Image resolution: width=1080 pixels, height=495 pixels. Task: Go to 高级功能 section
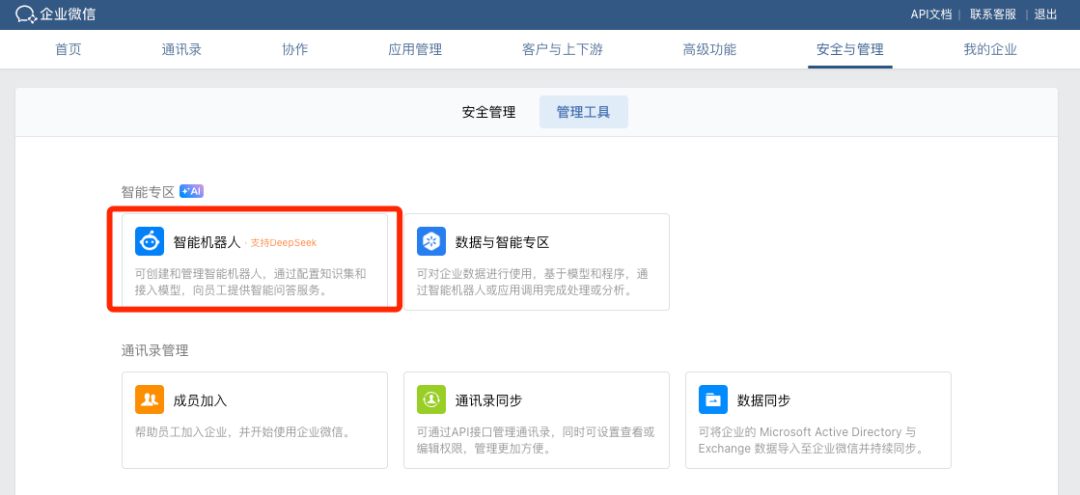[709, 50]
